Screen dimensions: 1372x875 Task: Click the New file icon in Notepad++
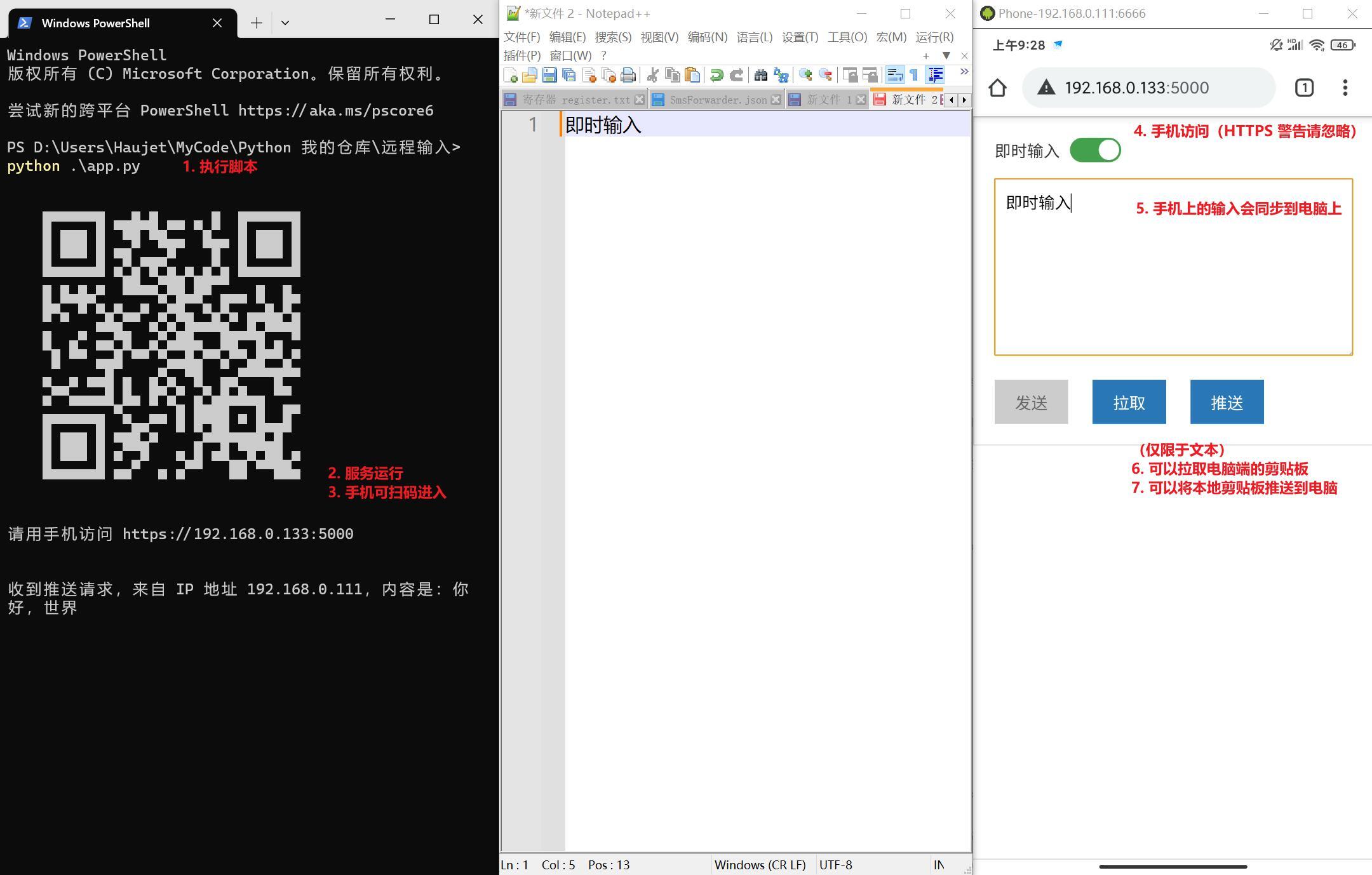510,76
